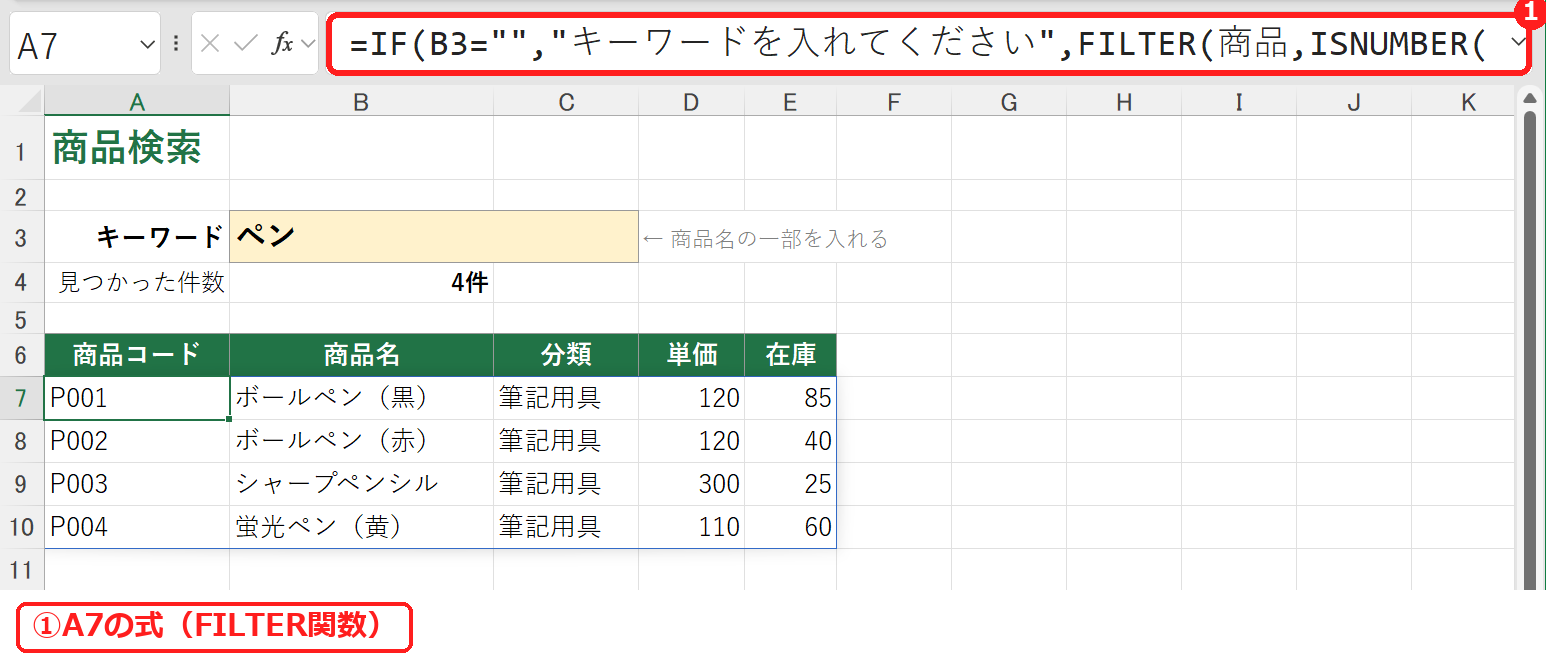This screenshot has height=660, width=1546.
Task: Select row 6 header
Action: coord(22,355)
